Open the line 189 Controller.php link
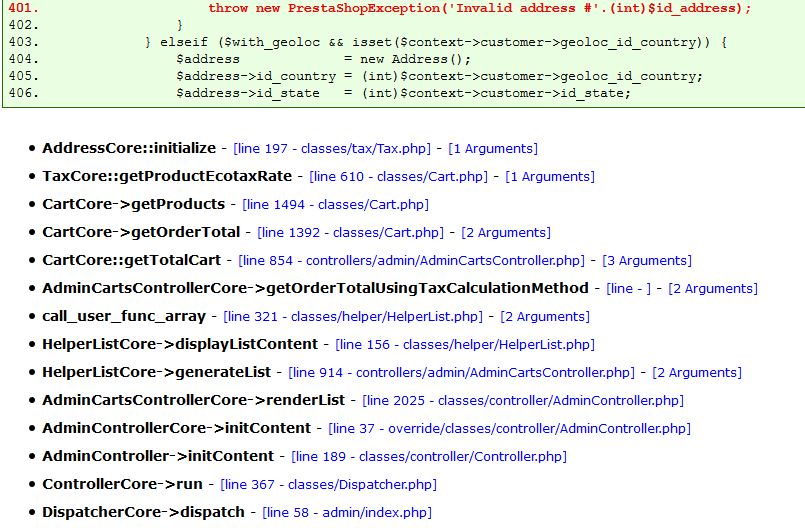 [x=429, y=457]
